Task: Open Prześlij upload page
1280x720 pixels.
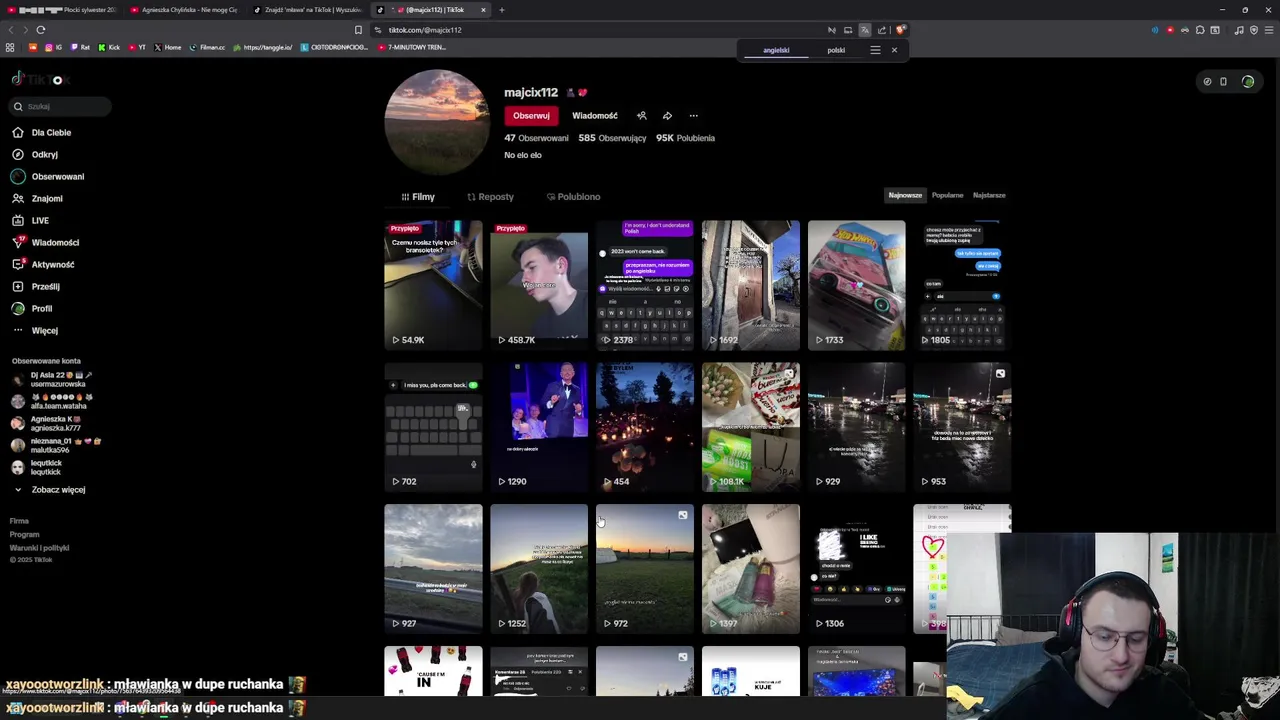Action: (36, 286)
